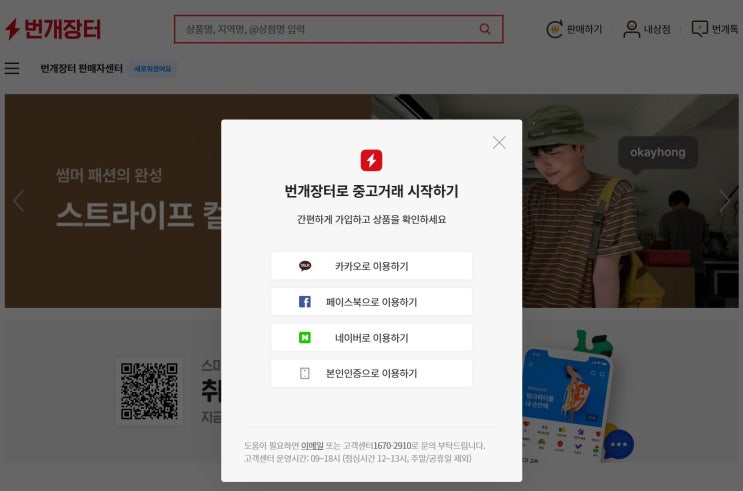Click the search input field

click(x=338, y=29)
